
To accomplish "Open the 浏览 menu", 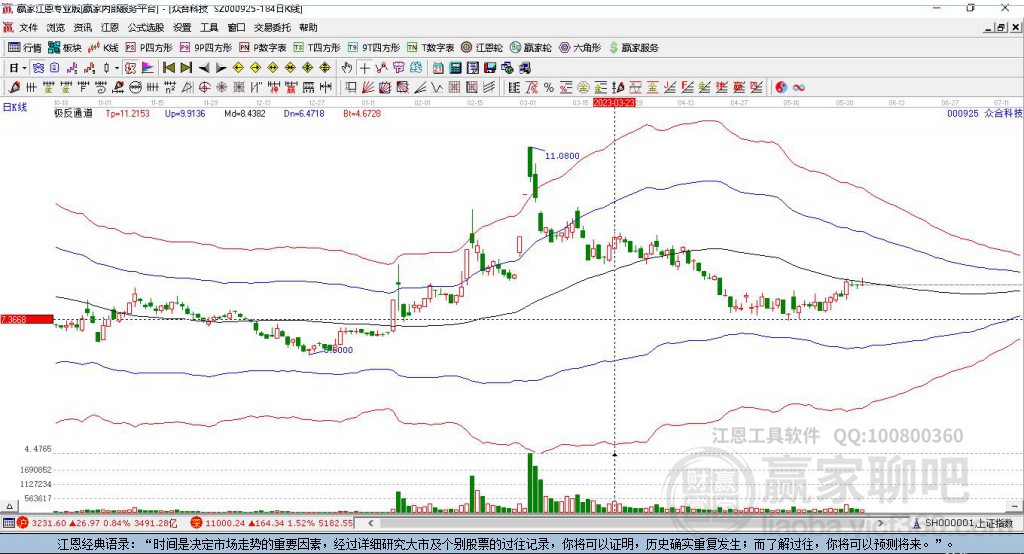I will point(56,27).
